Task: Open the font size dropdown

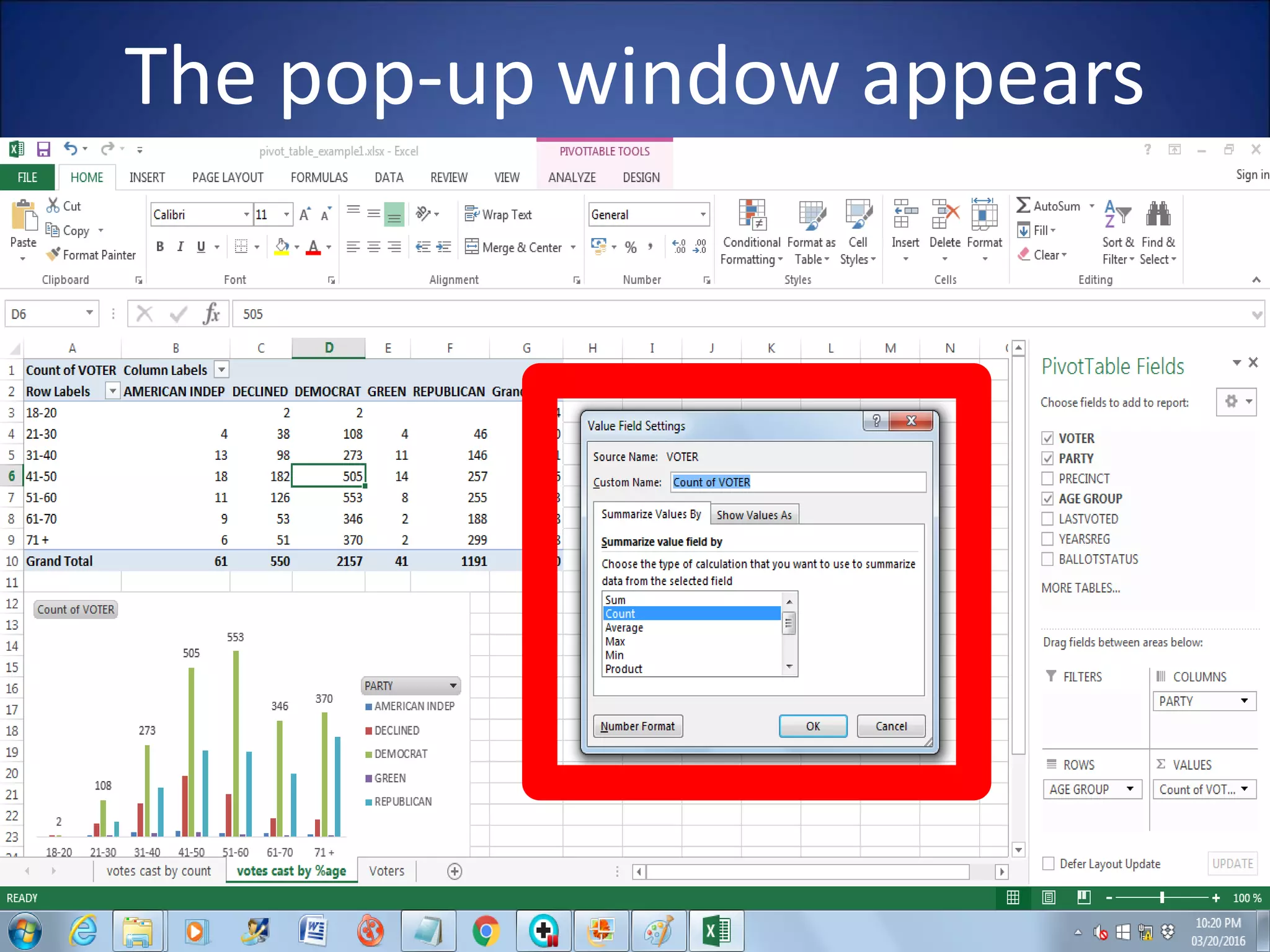Action: (286, 214)
